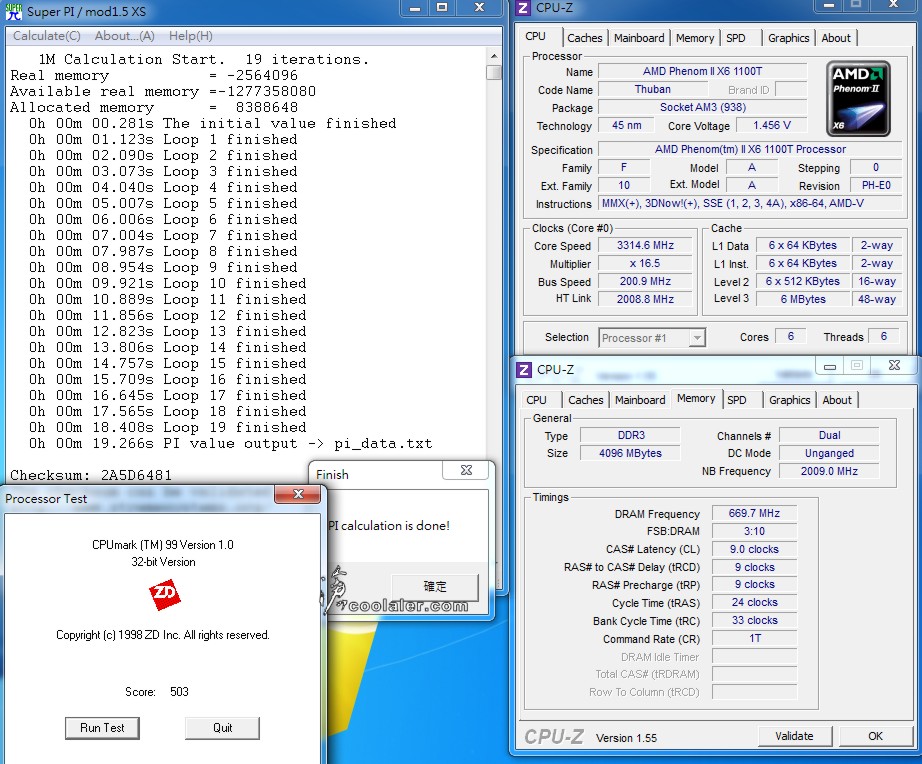922x764 pixels.
Task: Click the Package value Socket AM3 (938)
Action: tap(702, 107)
